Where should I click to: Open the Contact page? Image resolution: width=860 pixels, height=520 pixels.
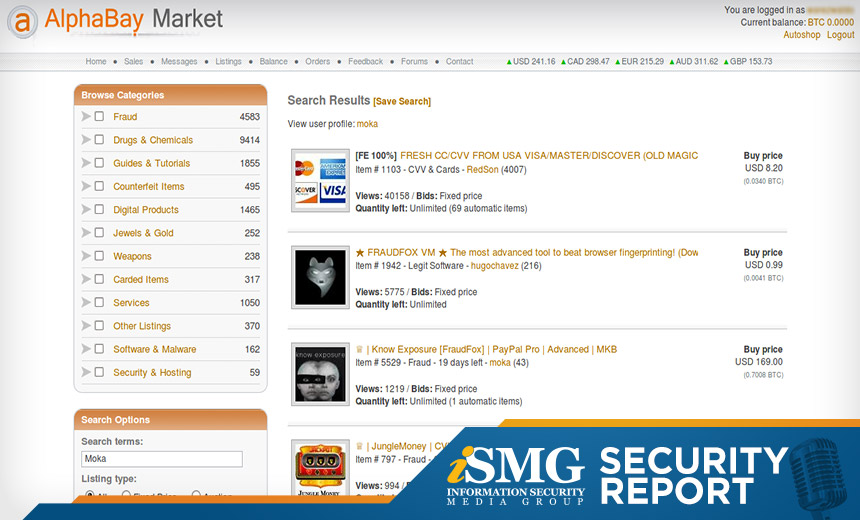pos(459,61)
